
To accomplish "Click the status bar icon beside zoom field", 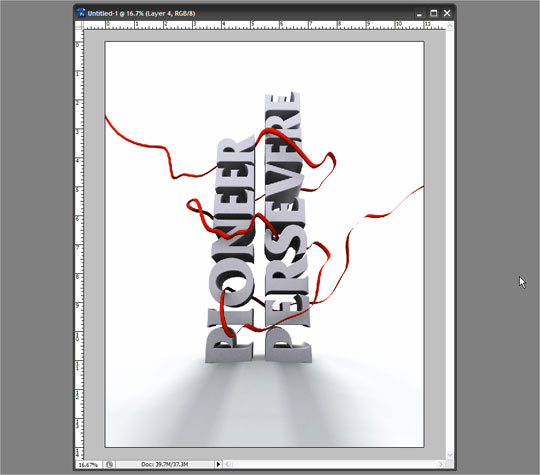I will [x=110, y=465].
